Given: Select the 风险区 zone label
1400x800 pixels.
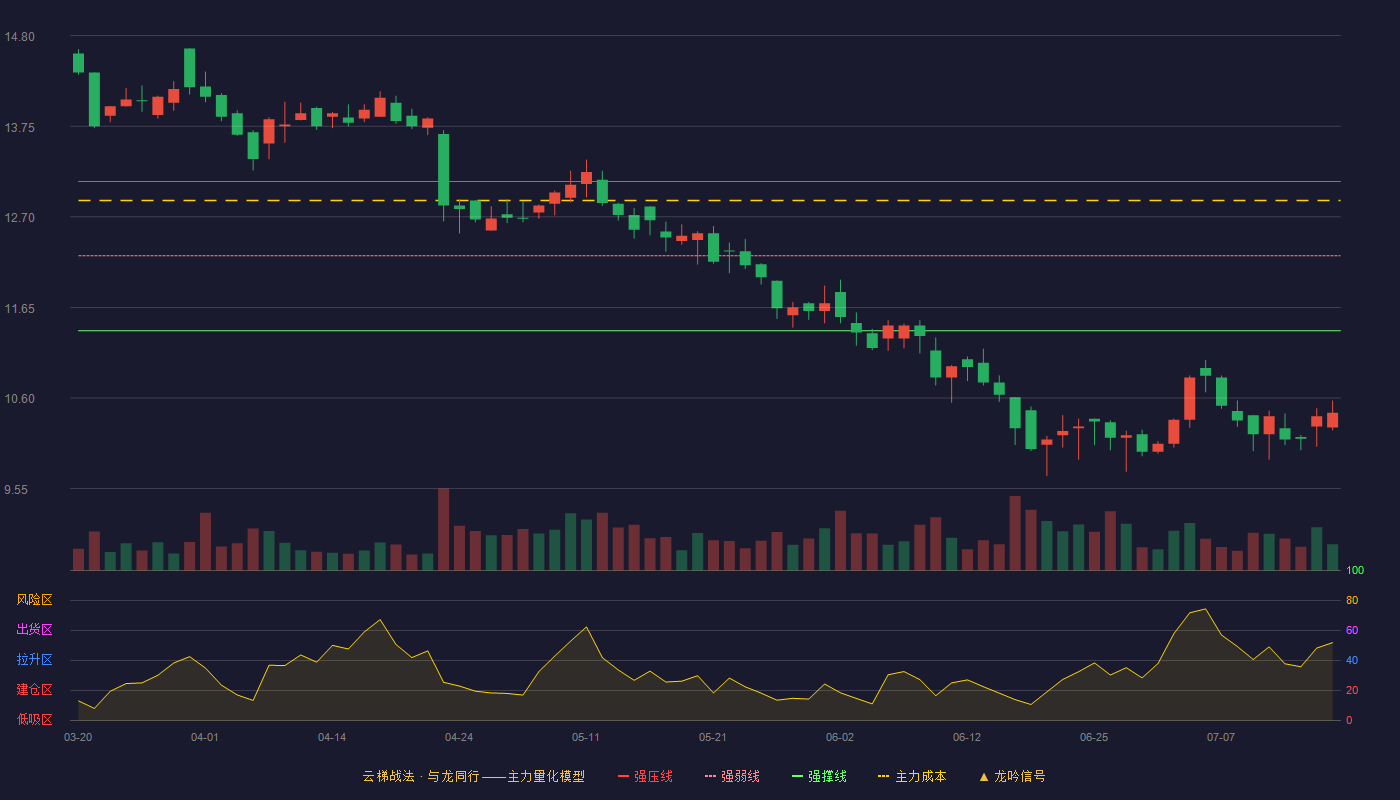Looking at the screenshot, I should 35,600.
